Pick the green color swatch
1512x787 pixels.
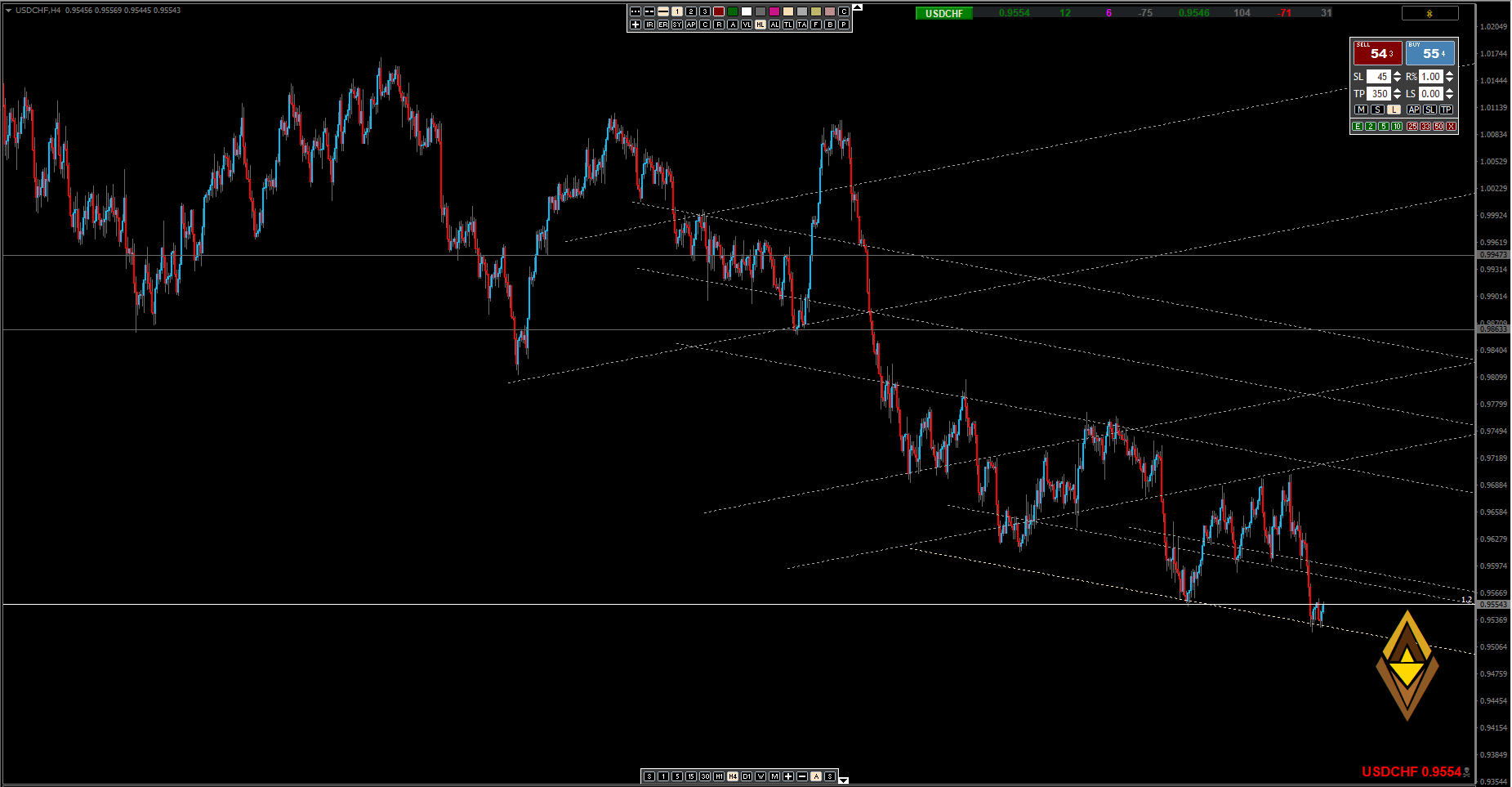733,11
